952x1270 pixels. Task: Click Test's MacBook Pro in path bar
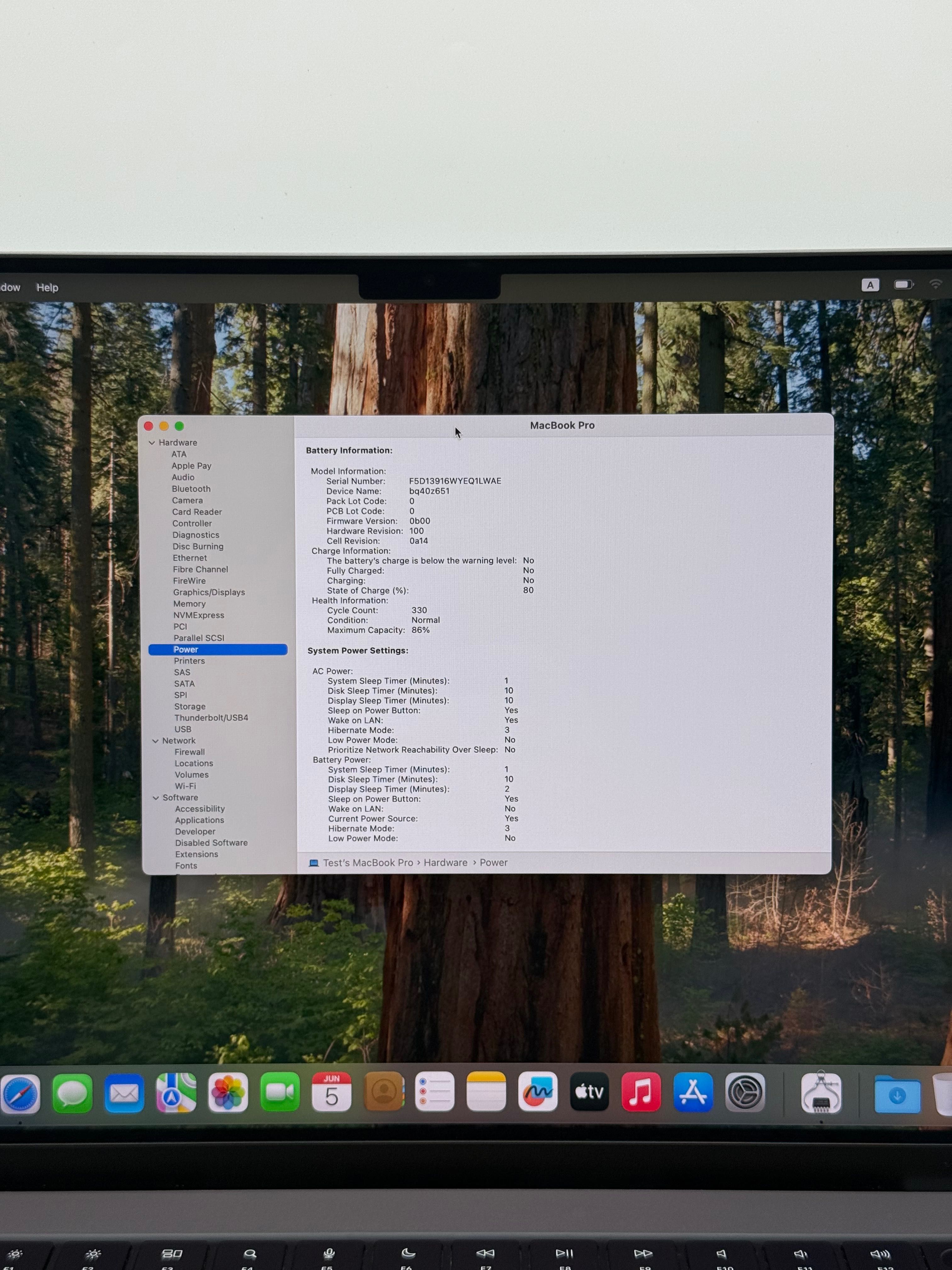(x=368, y=863)
